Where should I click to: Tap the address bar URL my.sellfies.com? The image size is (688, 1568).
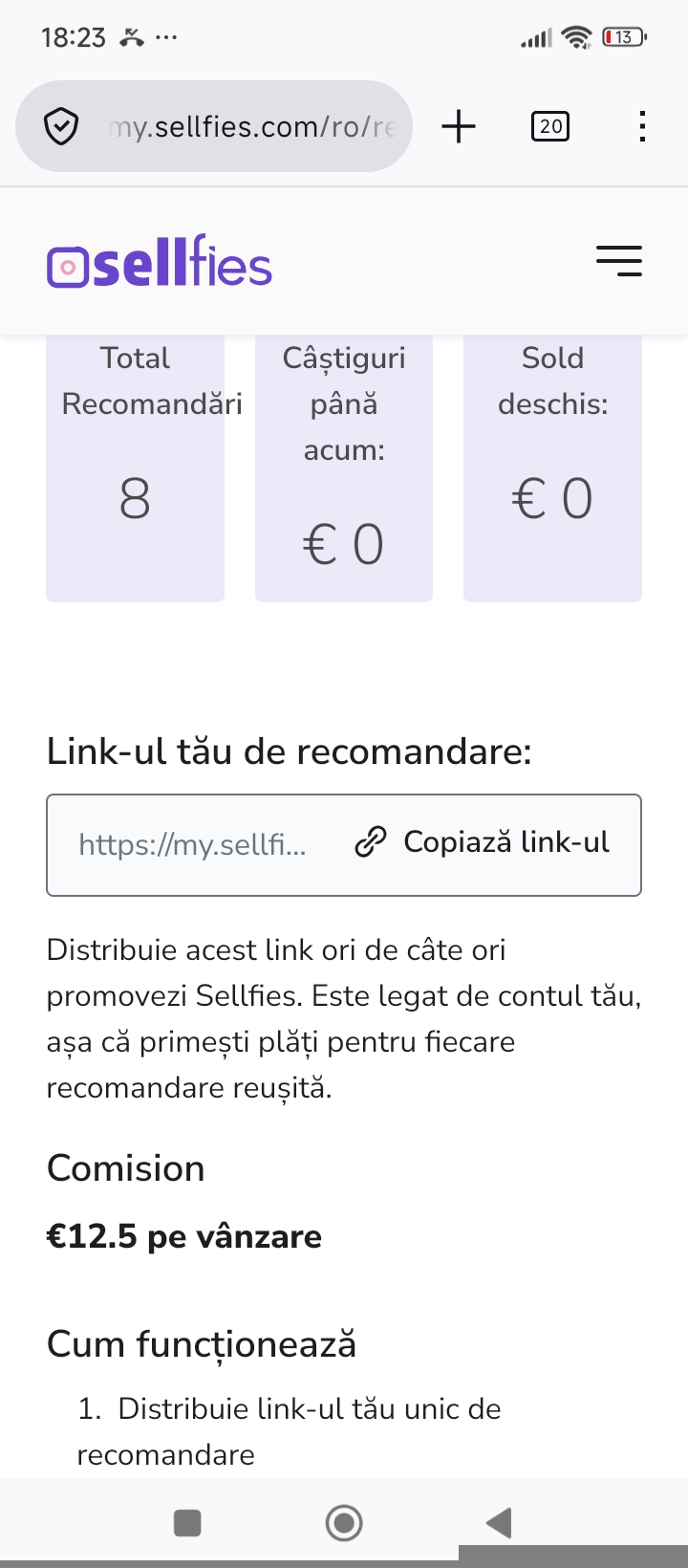252,126
